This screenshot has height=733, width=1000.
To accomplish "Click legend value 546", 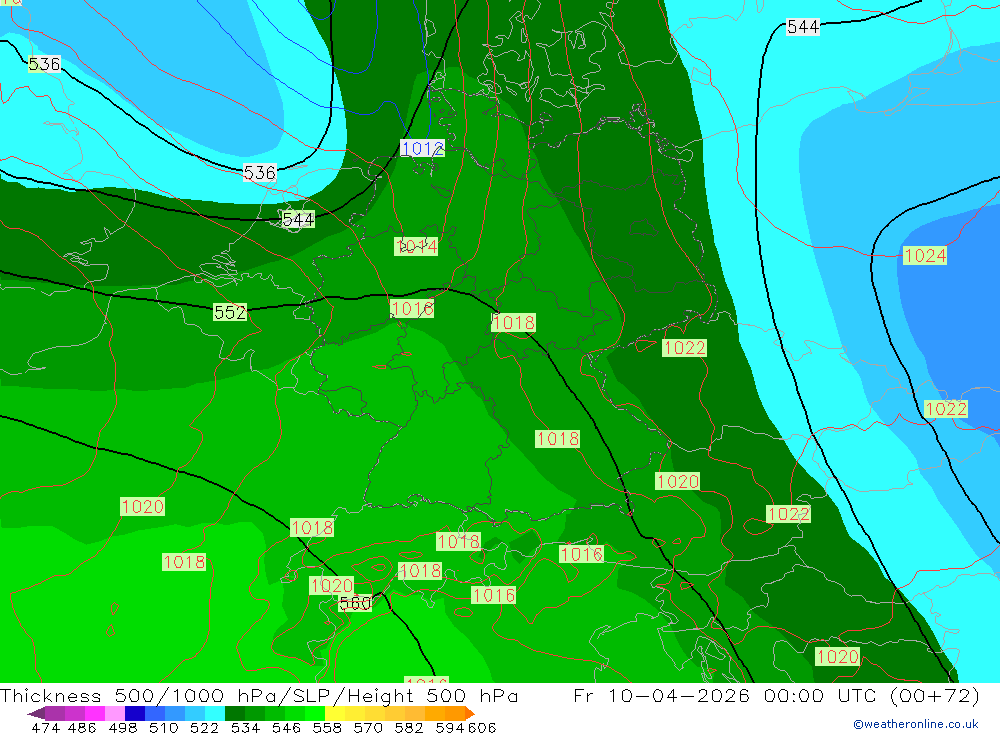I will pyautogui.click(x=286, y=727).
